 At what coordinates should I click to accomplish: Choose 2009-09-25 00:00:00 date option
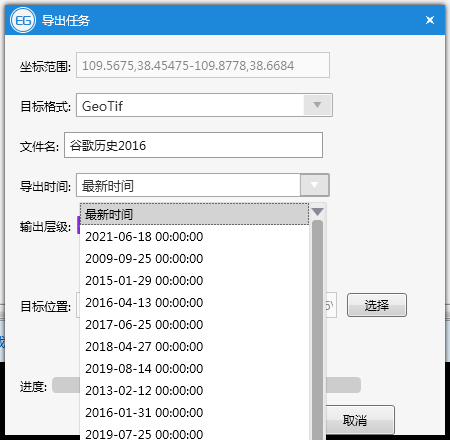tap(194, 259)
